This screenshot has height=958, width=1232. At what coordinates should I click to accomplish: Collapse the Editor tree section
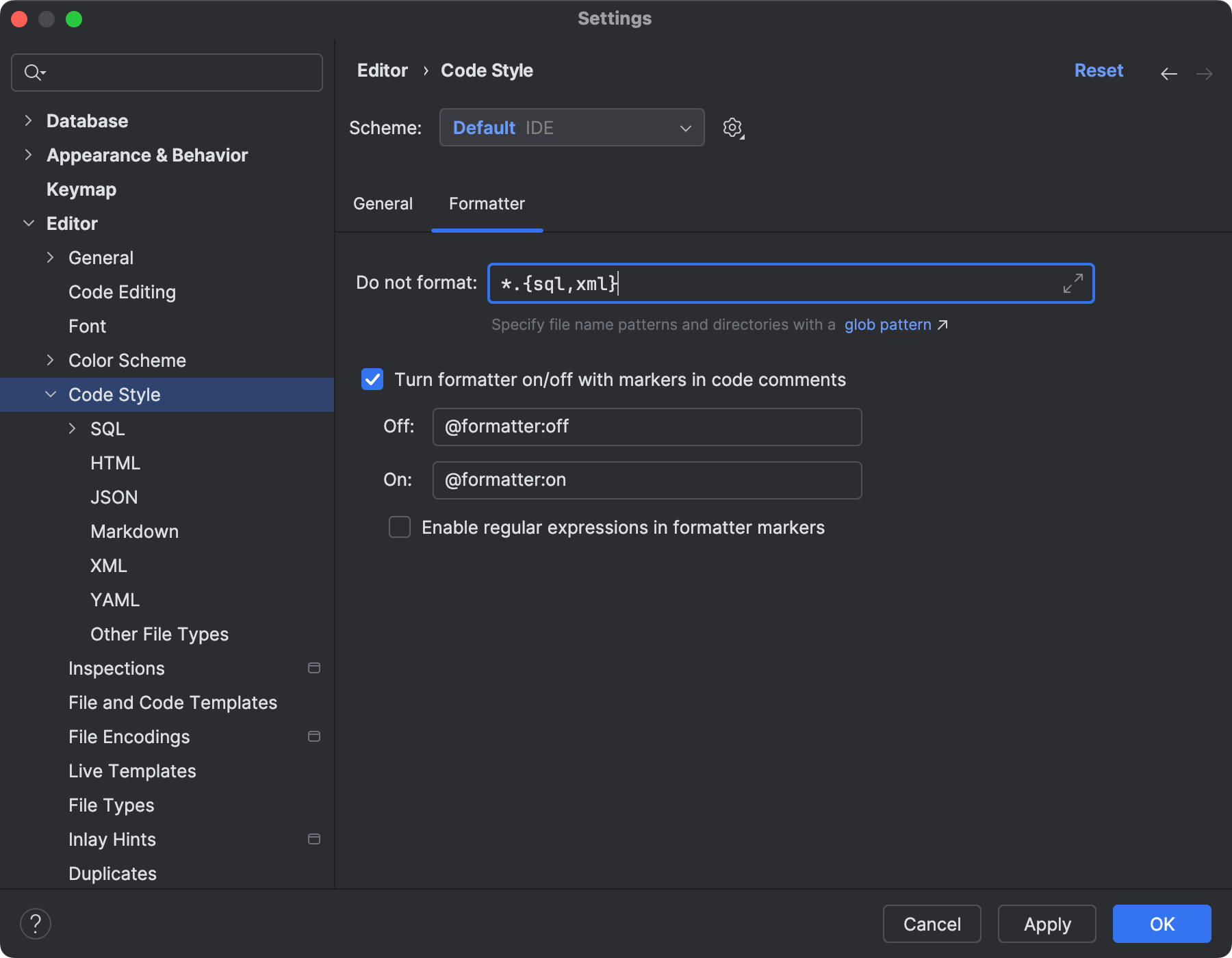[x=29, y=223]
